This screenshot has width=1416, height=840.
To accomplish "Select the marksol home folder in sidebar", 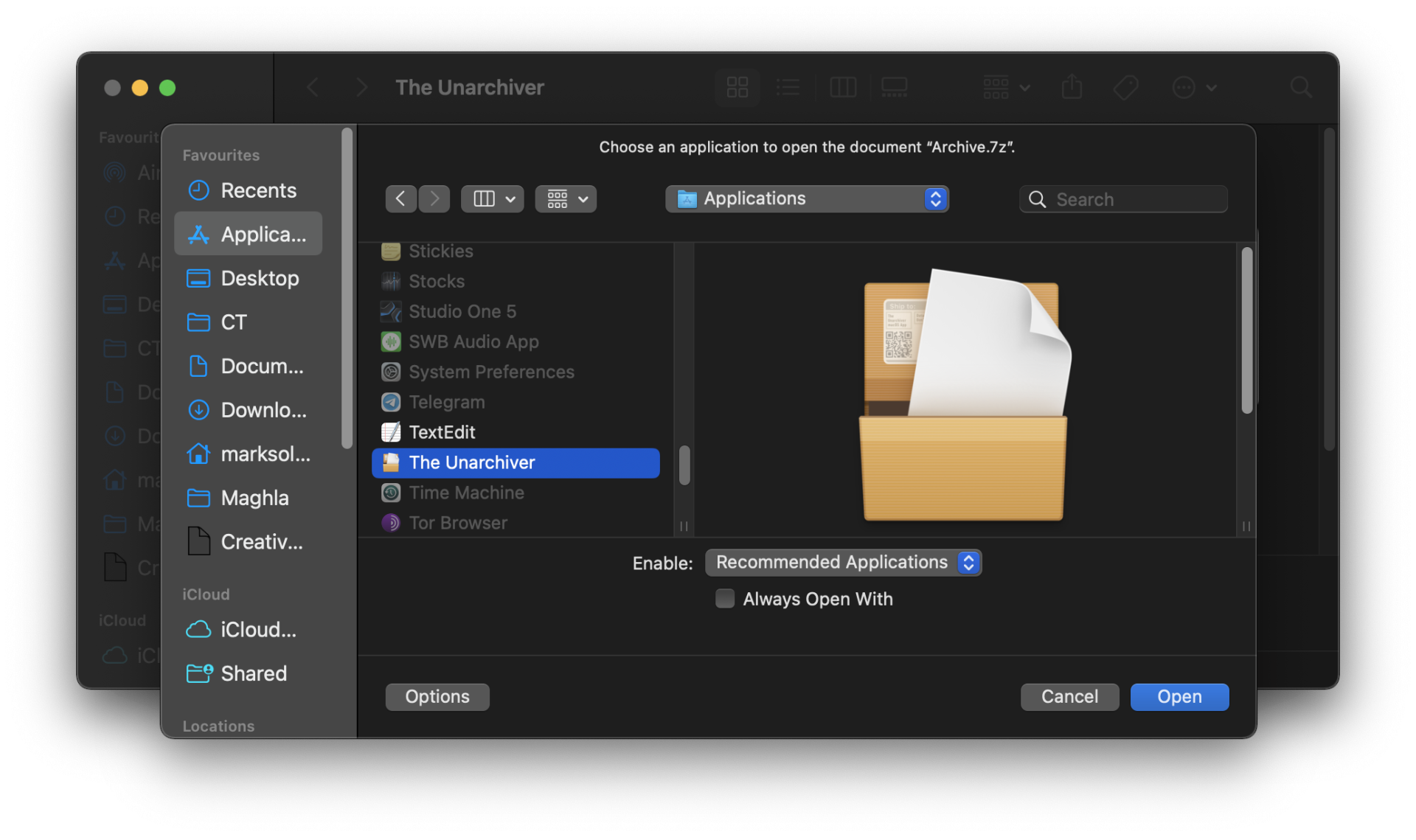I will pyautogui.click(x=249, y=454).
